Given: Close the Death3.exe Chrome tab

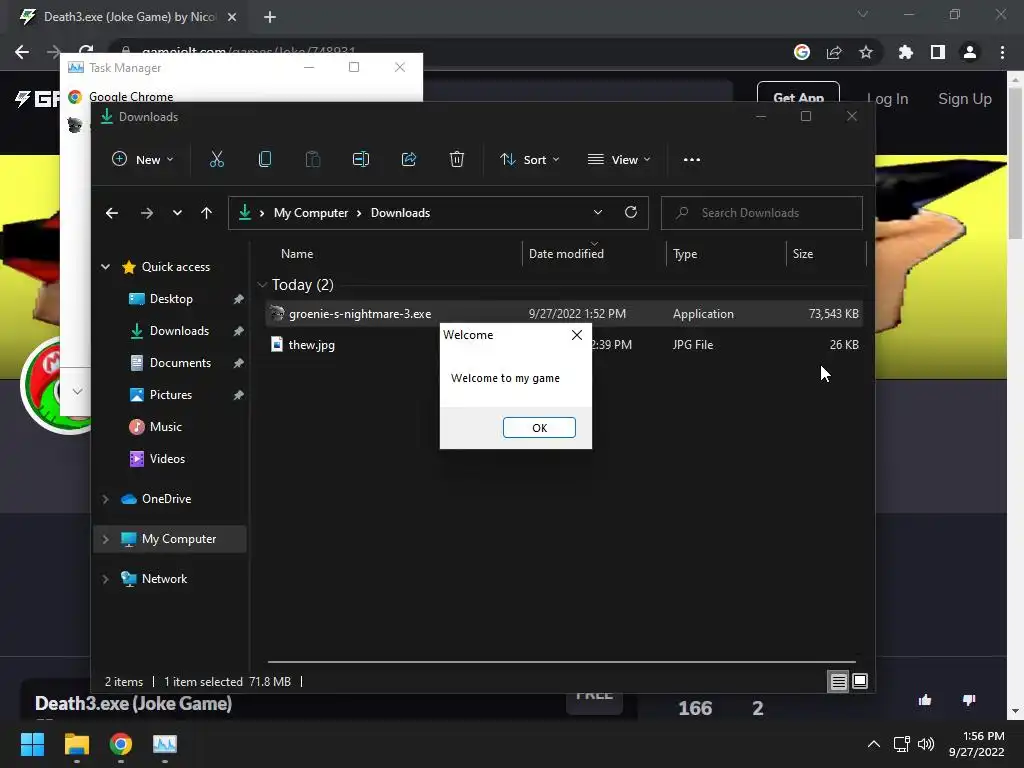Looking at the screenshot, I should (232, 17).
